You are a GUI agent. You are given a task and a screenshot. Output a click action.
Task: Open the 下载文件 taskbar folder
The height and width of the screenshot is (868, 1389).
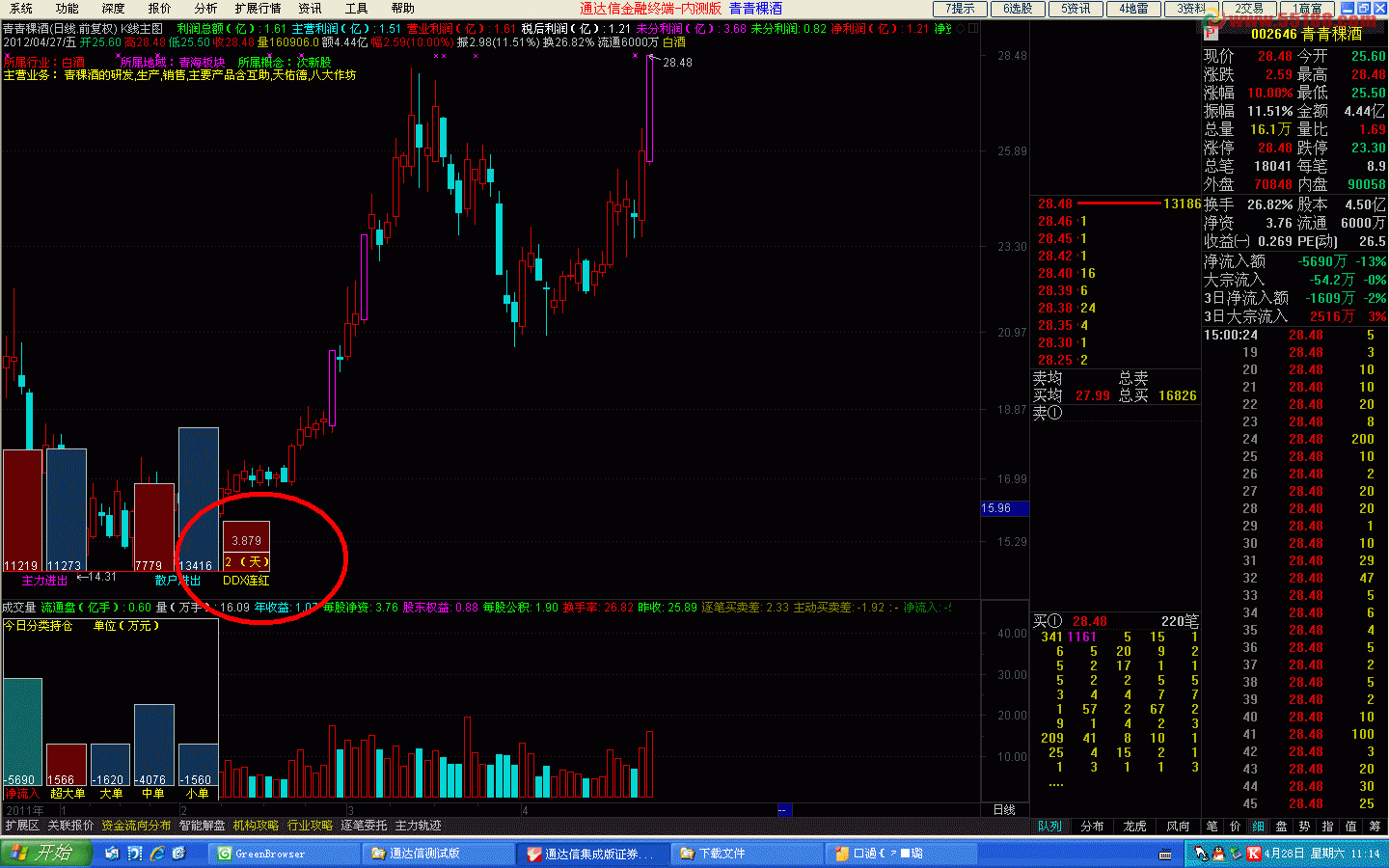click(x=747, y=854)
